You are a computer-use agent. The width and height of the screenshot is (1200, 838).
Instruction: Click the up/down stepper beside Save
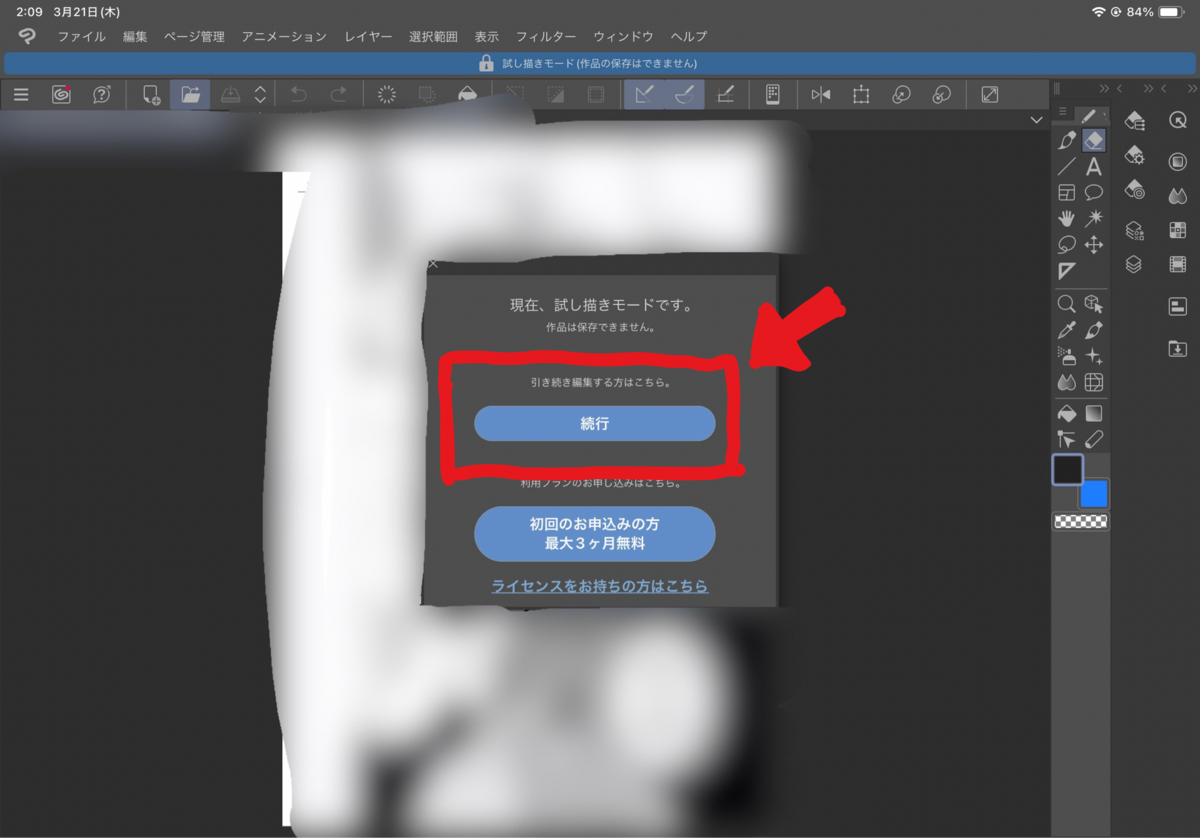[260, 95]
